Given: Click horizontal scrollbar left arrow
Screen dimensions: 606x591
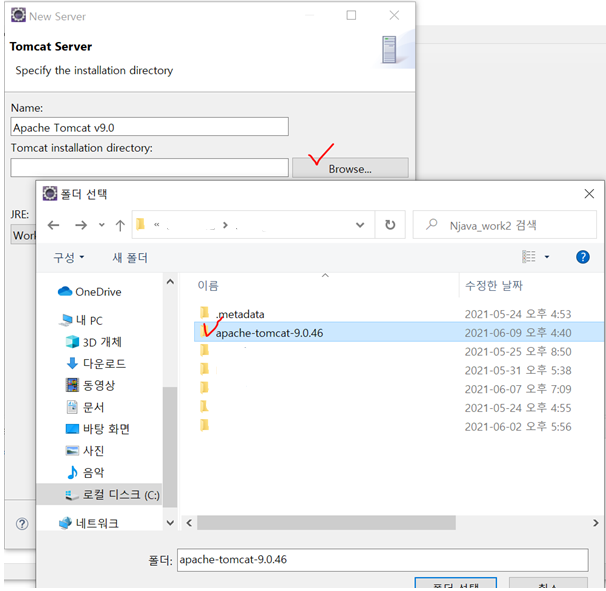Looking at the screenshot, I should click(x=189, y=523).
